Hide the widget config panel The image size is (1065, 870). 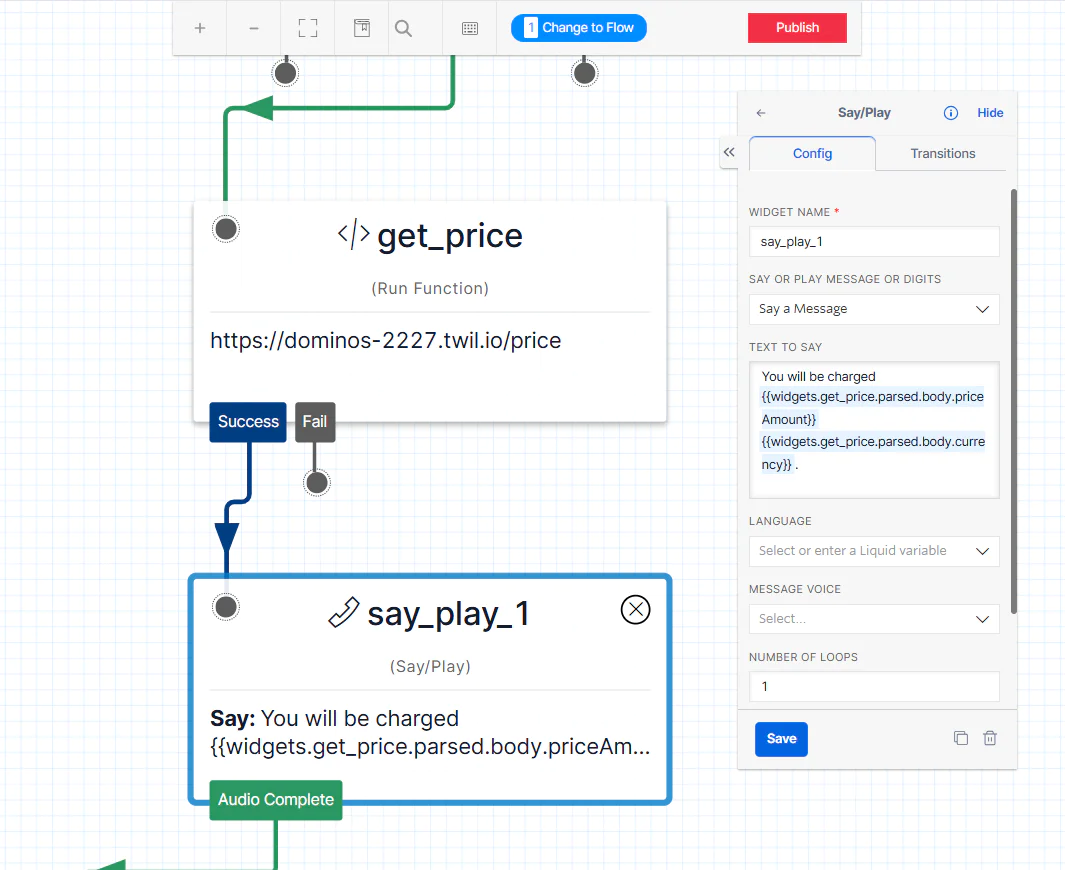[x=990, y=113]
